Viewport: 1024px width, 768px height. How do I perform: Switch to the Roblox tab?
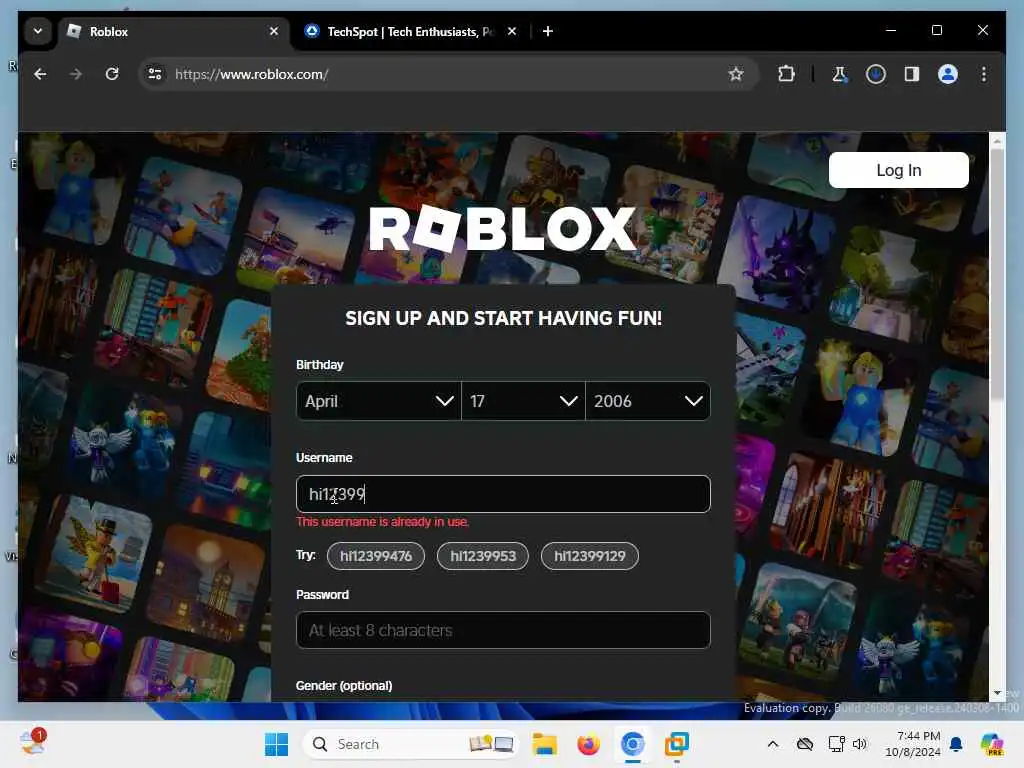(174, 31)
